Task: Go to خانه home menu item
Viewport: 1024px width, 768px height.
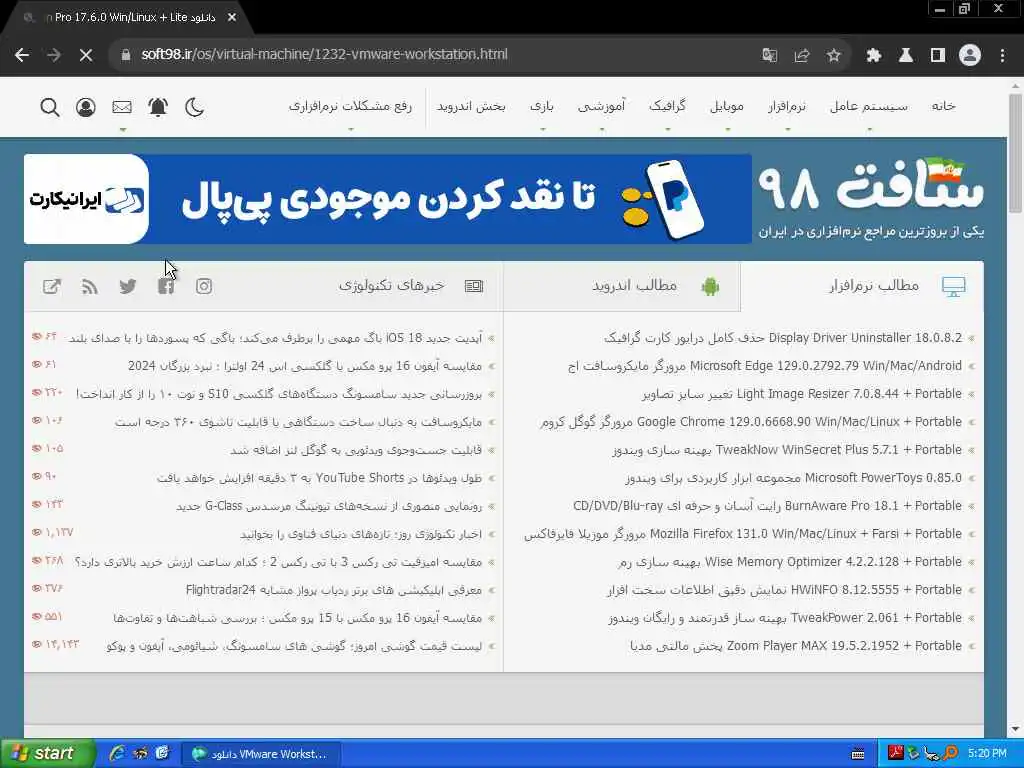Action: [944, 106]
